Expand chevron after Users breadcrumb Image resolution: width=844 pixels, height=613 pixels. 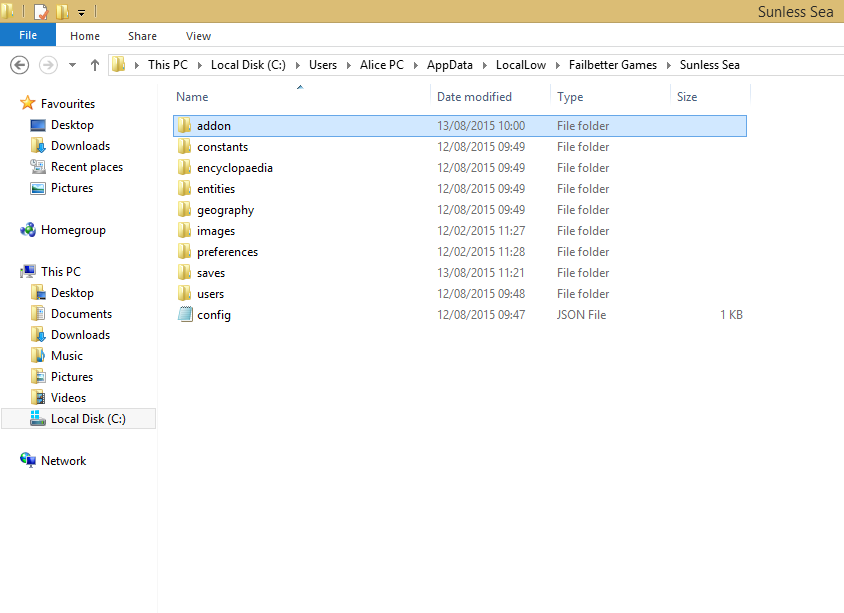(x=348, y=65)
